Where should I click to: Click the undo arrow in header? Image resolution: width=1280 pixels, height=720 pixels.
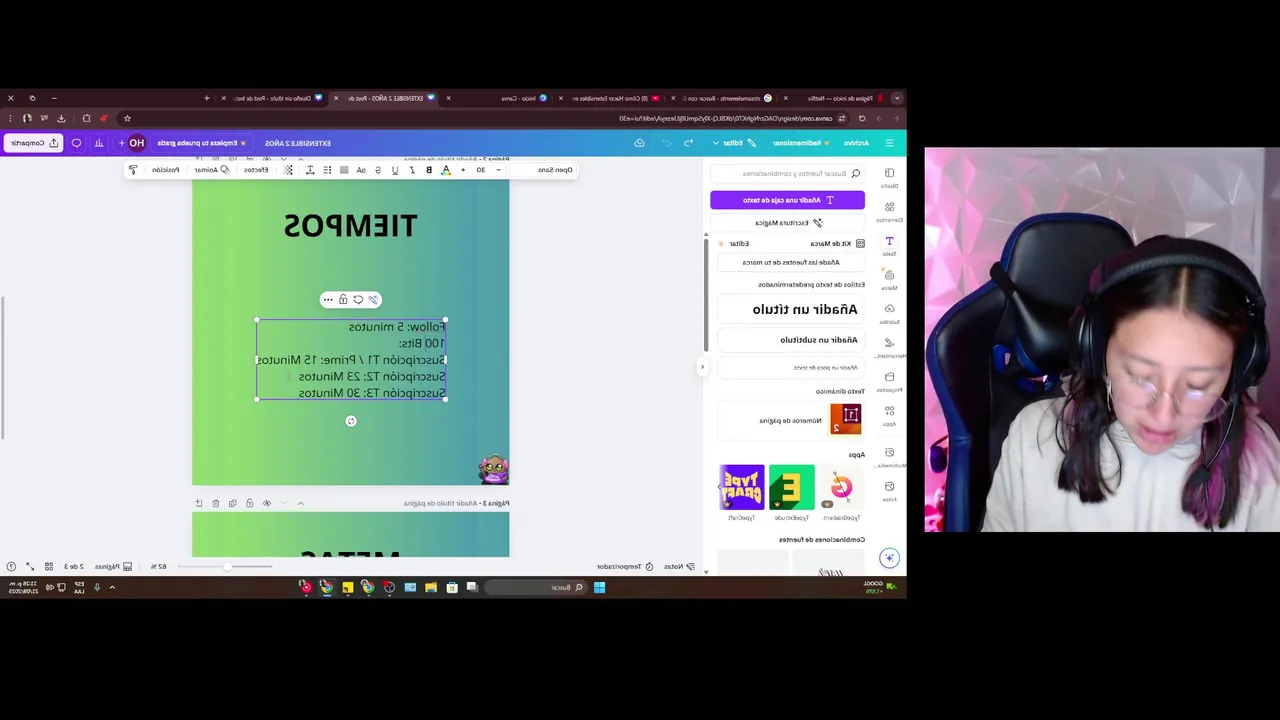(x=688, y=143)
